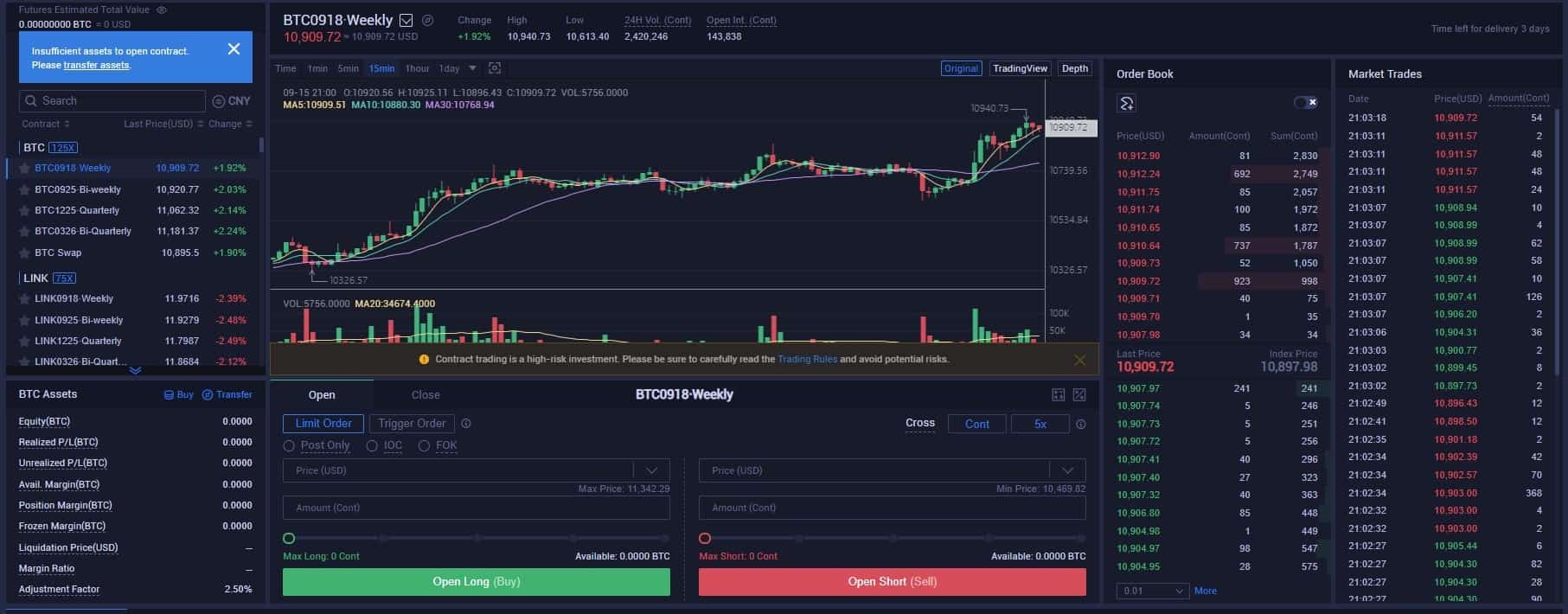
Task: Favorite the BTC1225 Quarterly contract star
Action: coord(25,210)
